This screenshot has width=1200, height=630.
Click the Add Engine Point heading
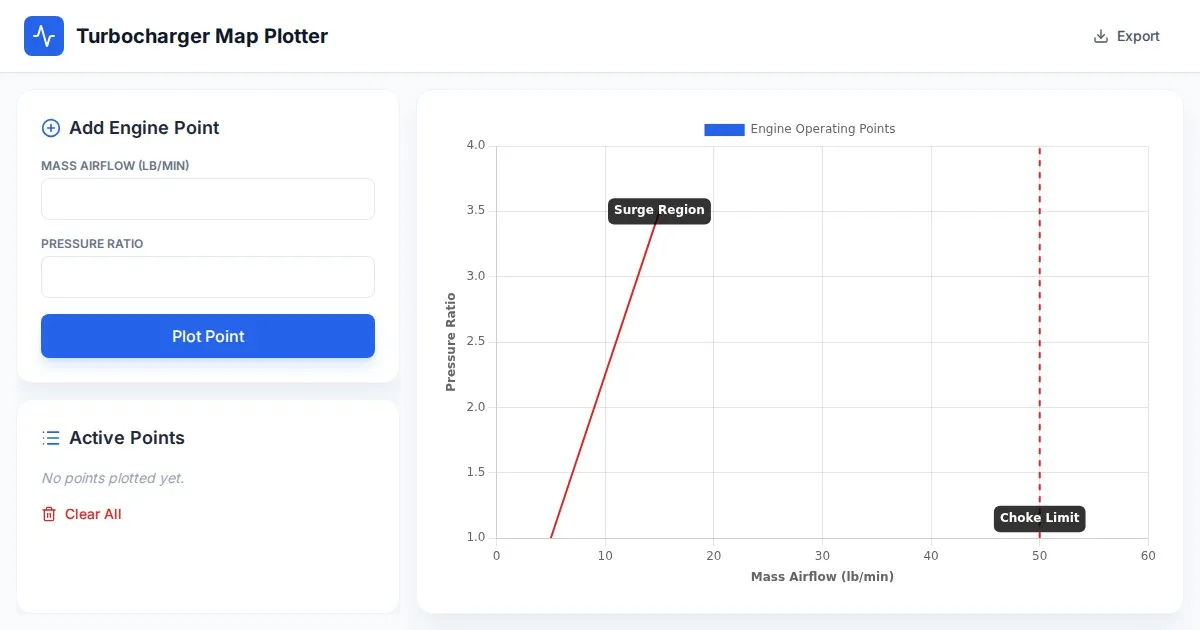tap(144, 128)
